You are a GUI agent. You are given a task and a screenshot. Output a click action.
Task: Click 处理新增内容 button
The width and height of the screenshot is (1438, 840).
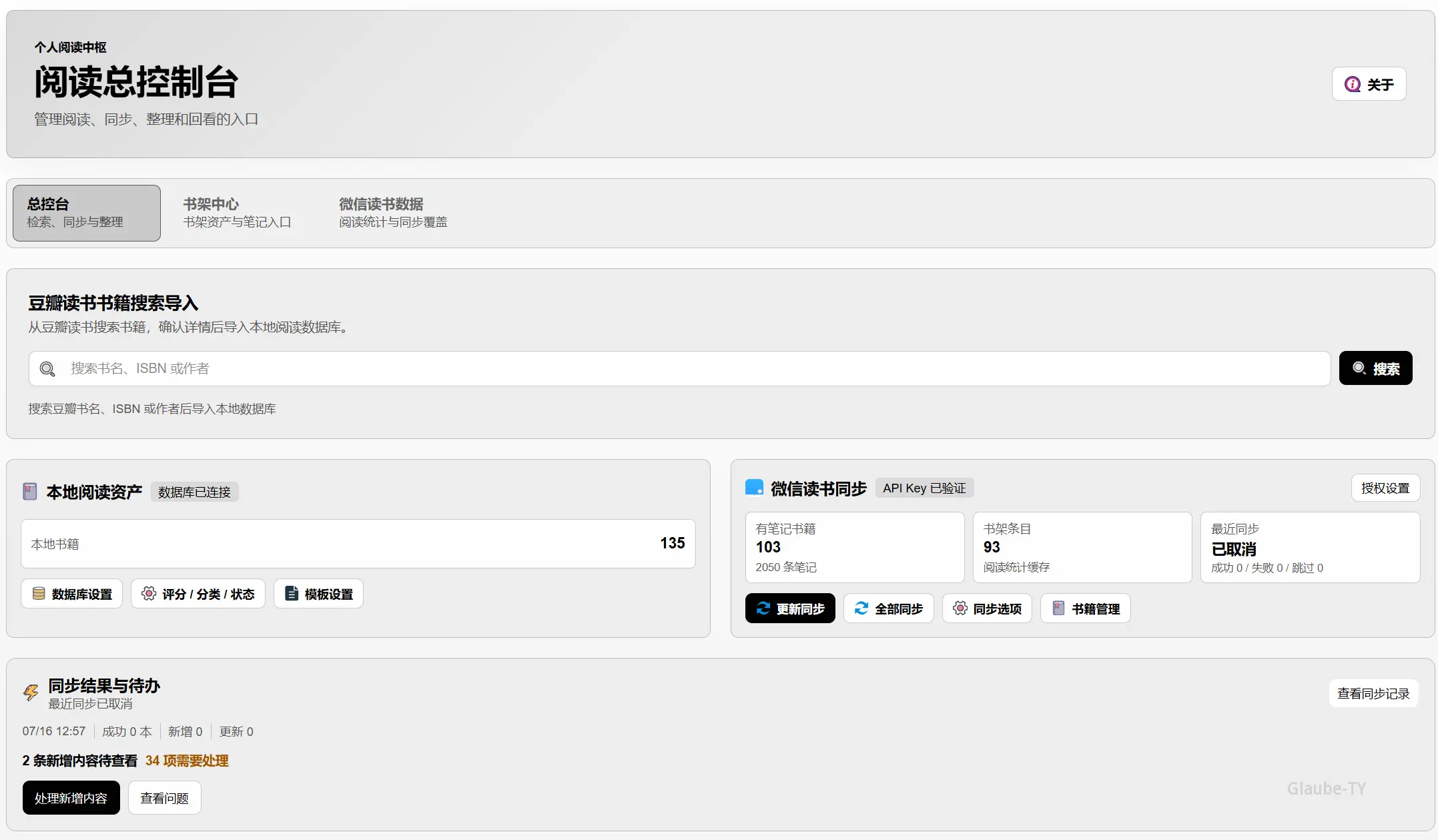click(71, 798)
